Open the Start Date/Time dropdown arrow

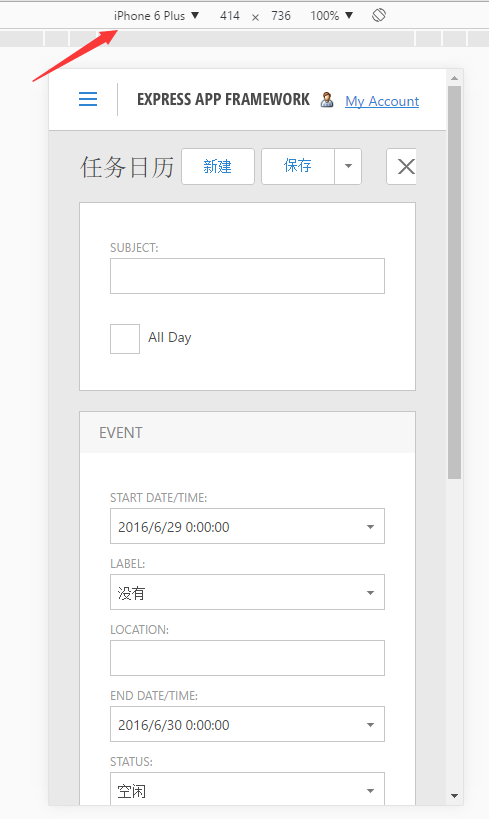pyautogui.click(x=370, y=526)
